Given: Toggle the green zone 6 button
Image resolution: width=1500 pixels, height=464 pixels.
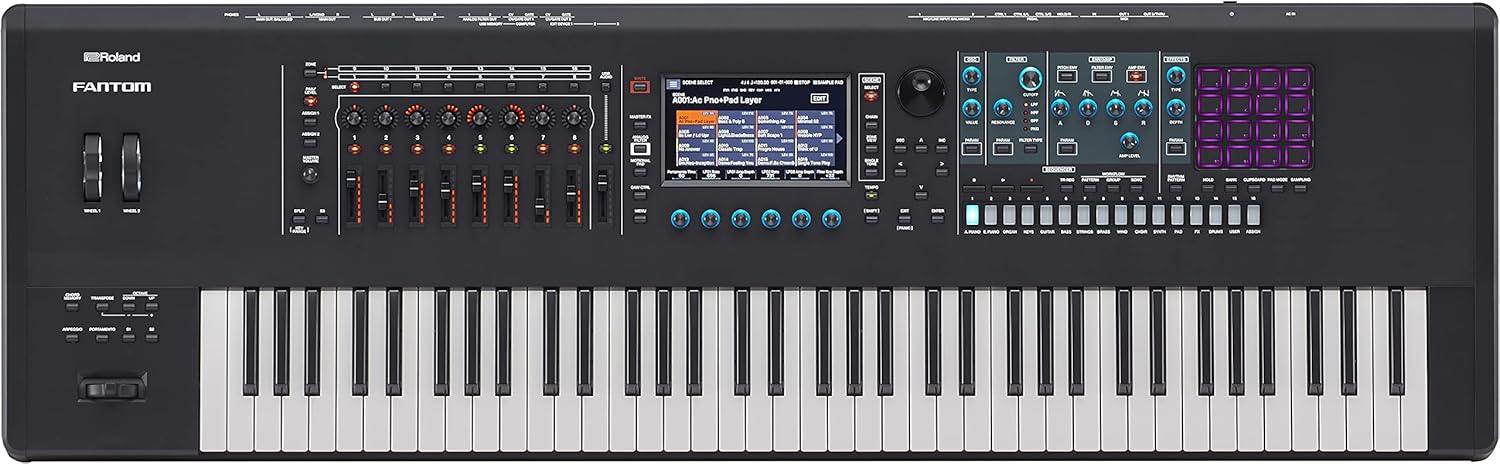Looking at the screenshot, I should pos(511,149).
